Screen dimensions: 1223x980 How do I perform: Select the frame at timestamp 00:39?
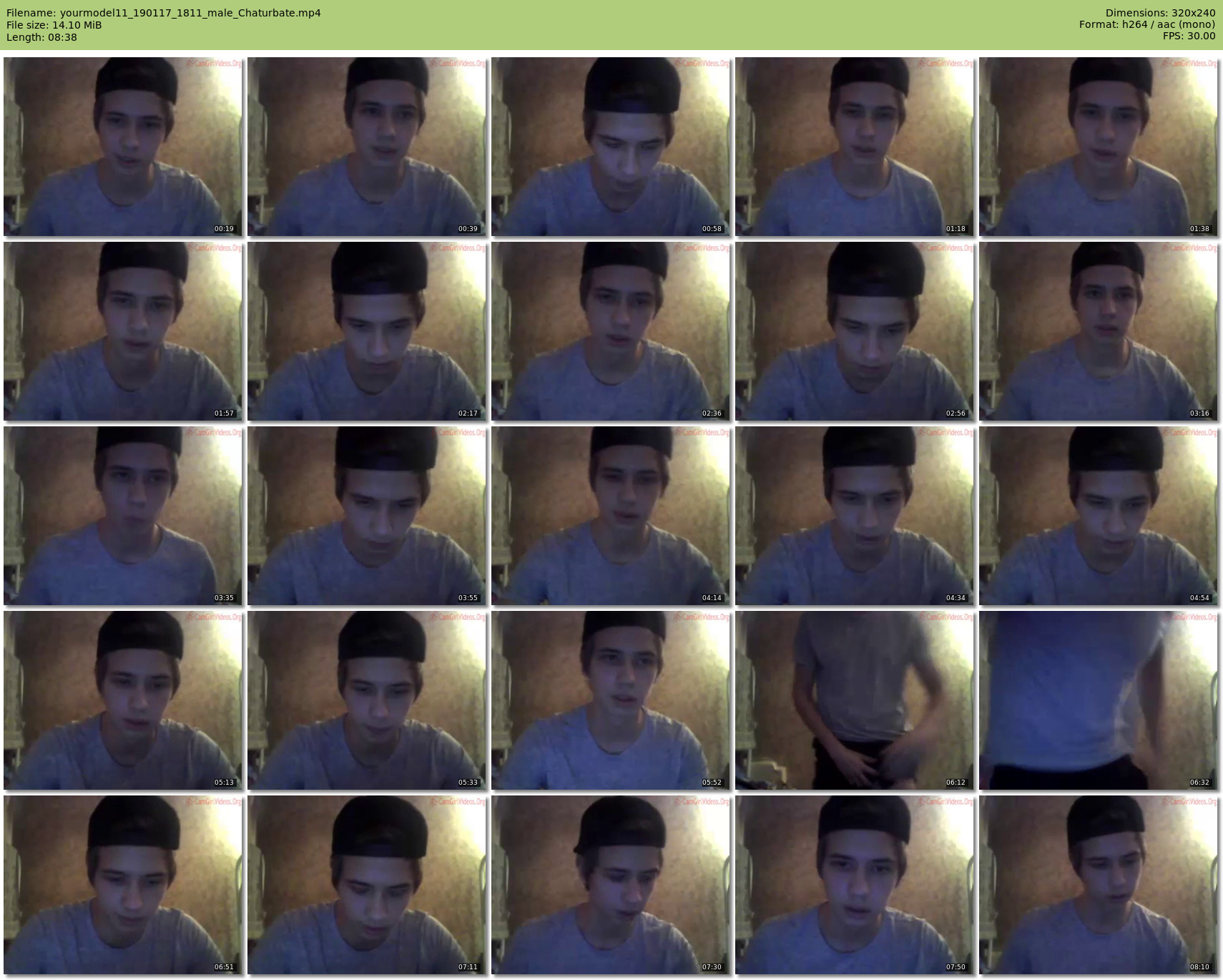(x=367, y=147)
